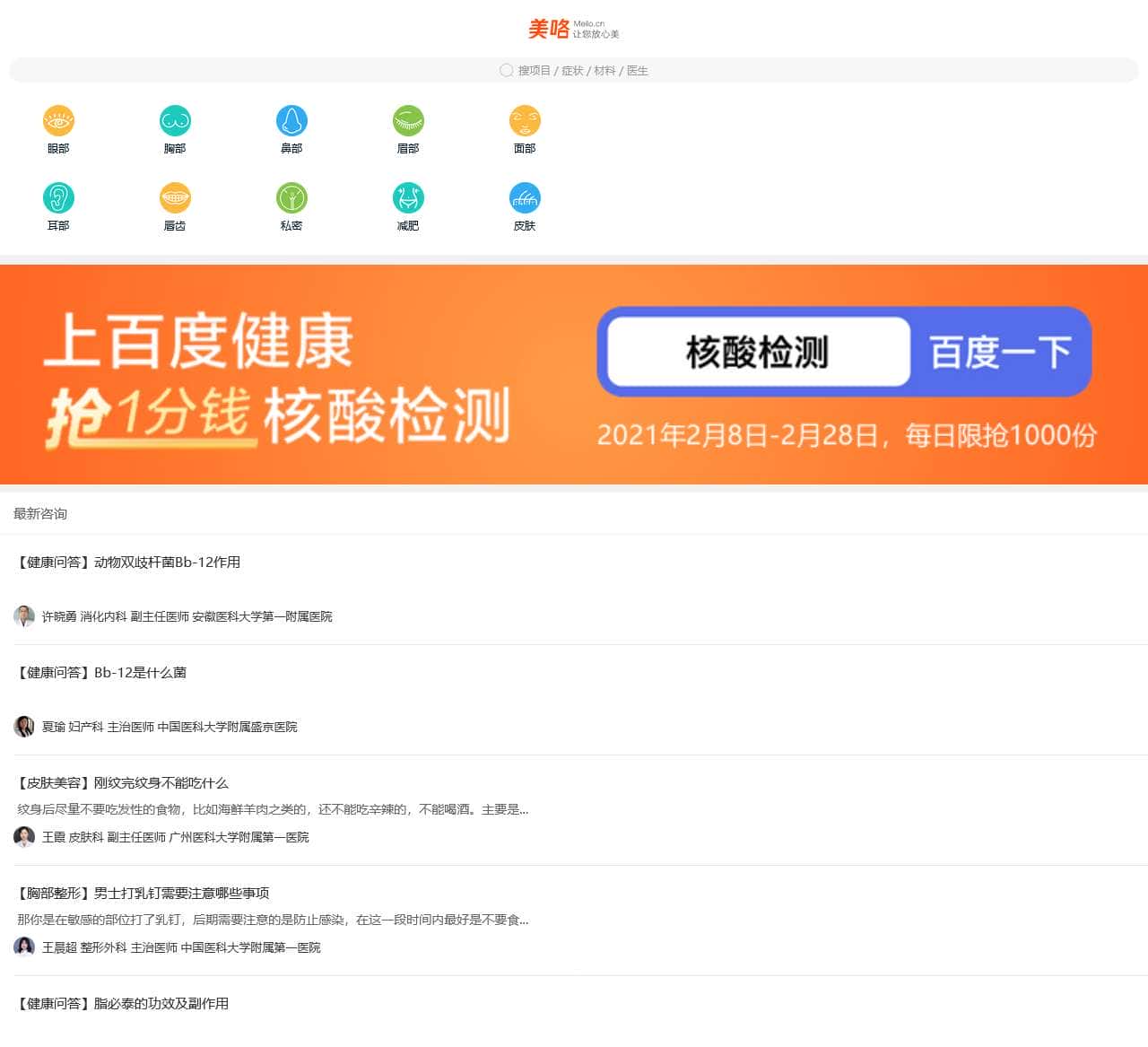Click the 纹身后尽量不要吃发性的食物 answer excerpt

[x=273, y=809]
